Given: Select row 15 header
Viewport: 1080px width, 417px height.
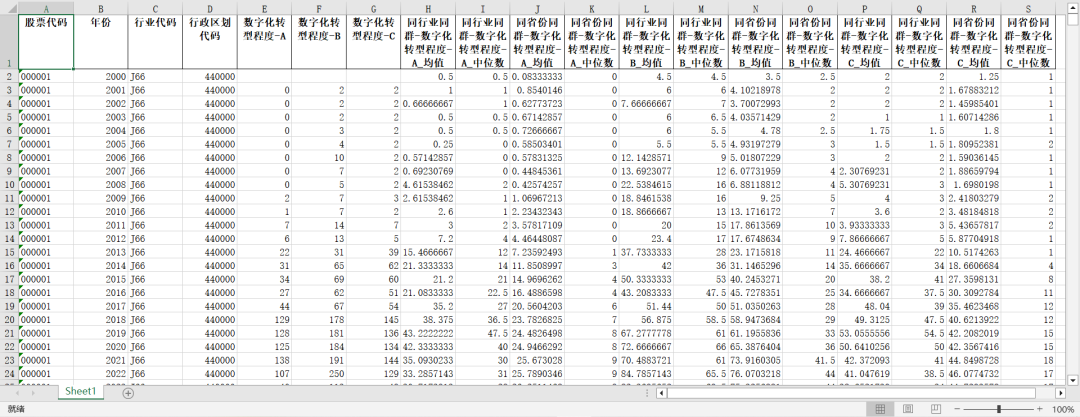Looking at the screenshot, I should (x=9, y=252).
